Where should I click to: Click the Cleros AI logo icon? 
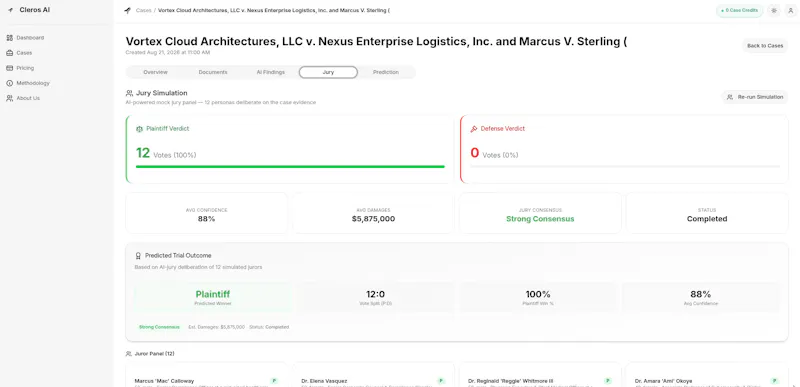[11, 10]
